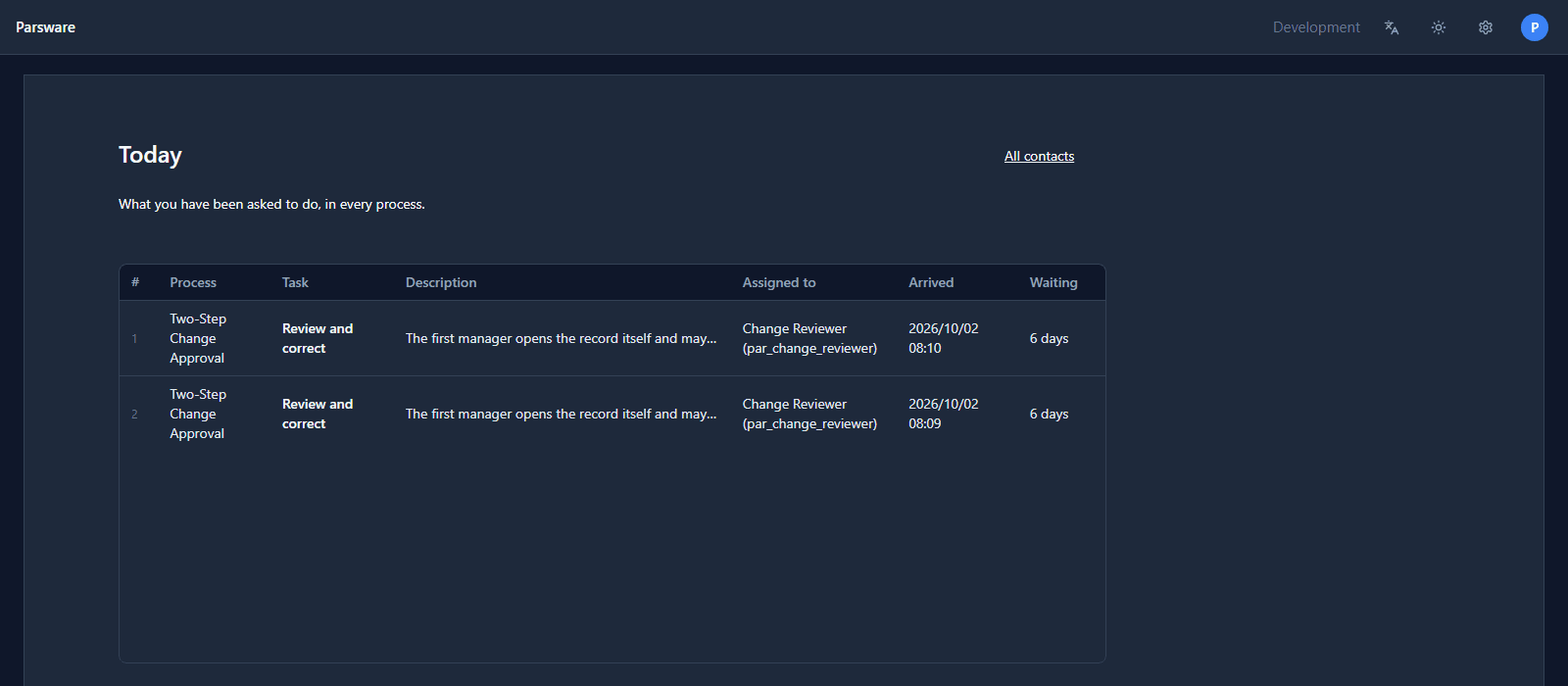
Task: Click the Waiting column header
Action: 1053,282
